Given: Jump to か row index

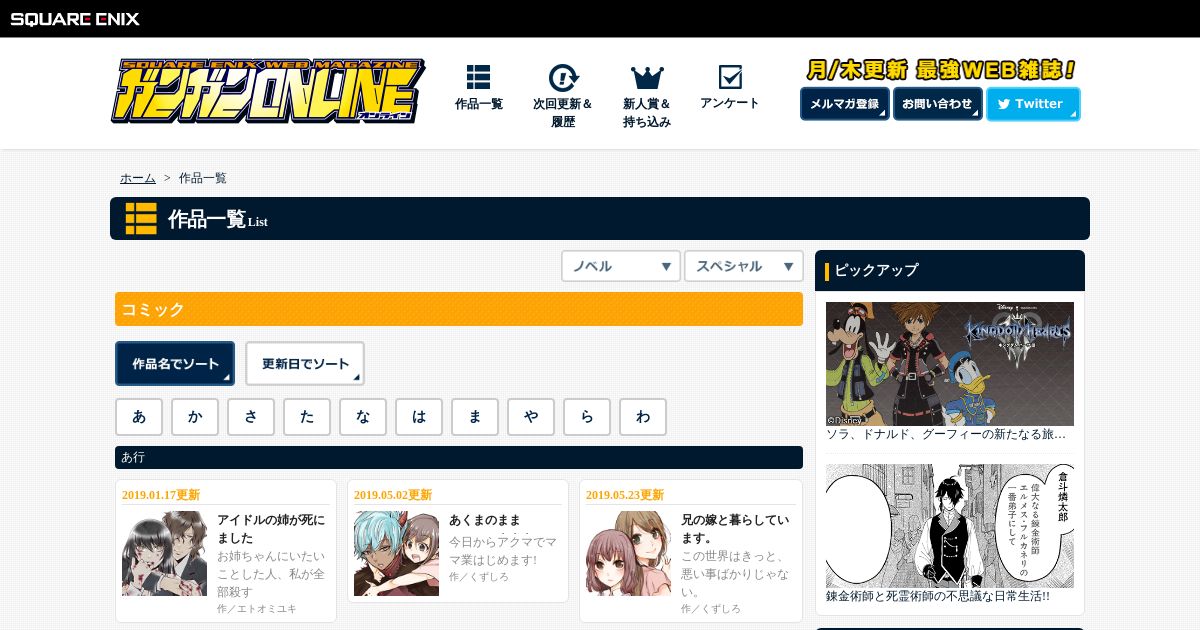Looking at the screenshot, I should tap(195, 417).
